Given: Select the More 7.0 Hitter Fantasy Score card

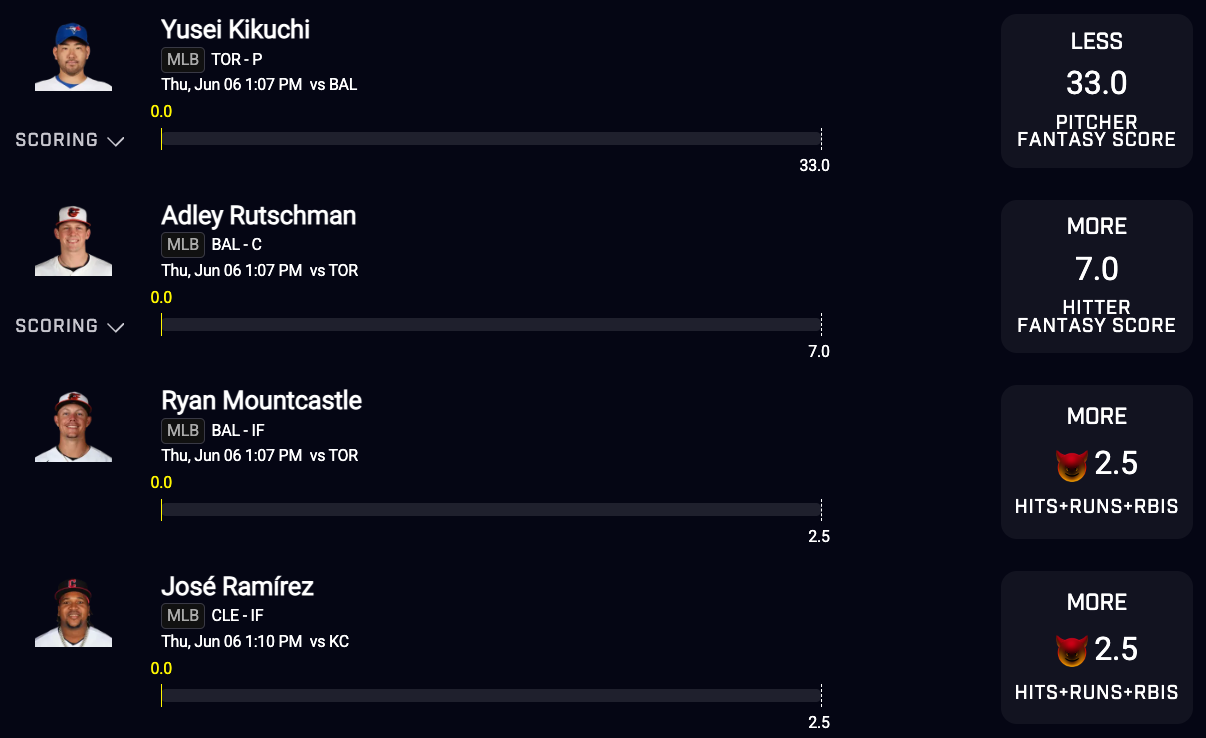Looking at the screenshot, I should (x=1097, y=276).
